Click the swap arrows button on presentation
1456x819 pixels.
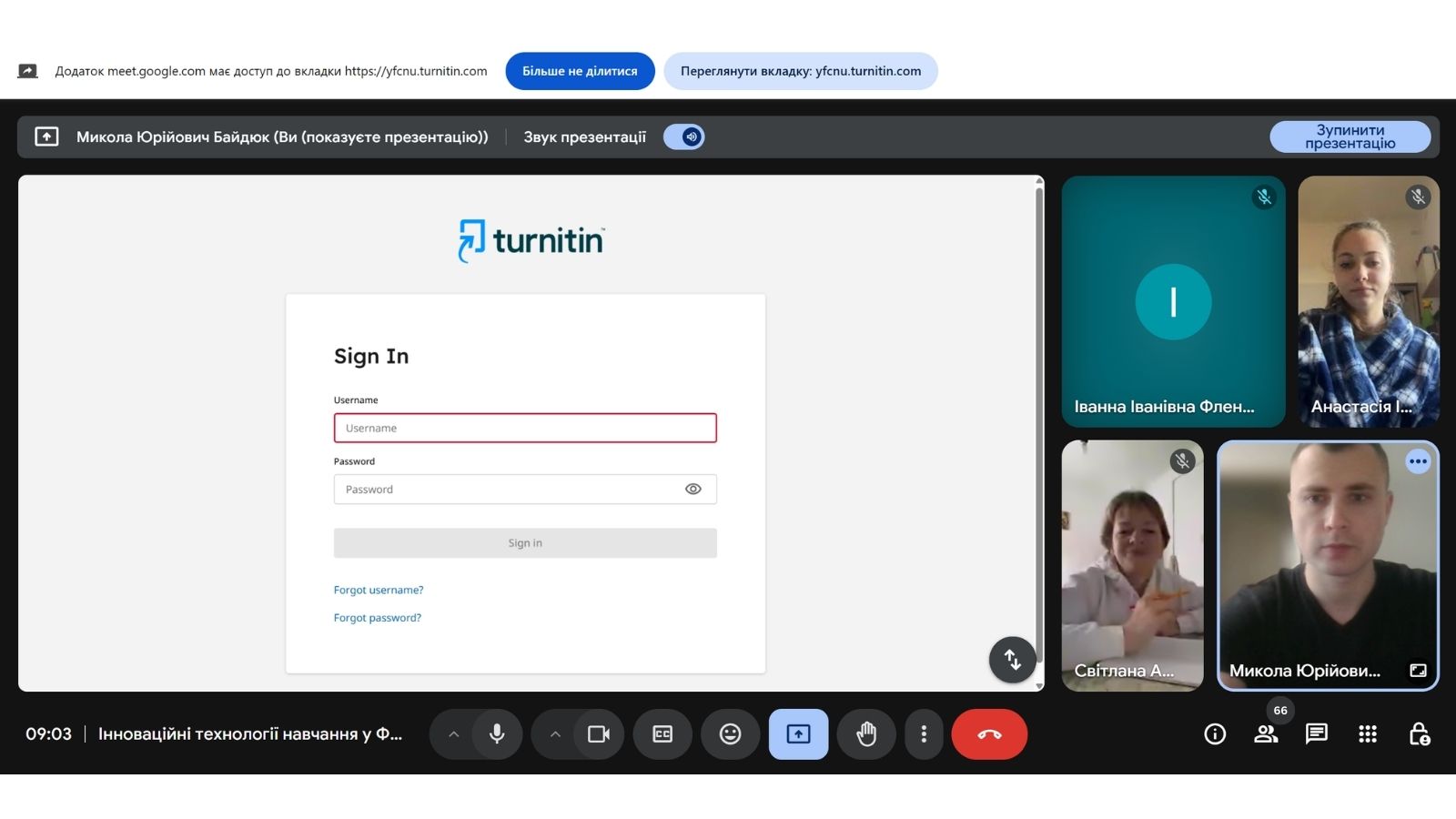click(1012, 660)
